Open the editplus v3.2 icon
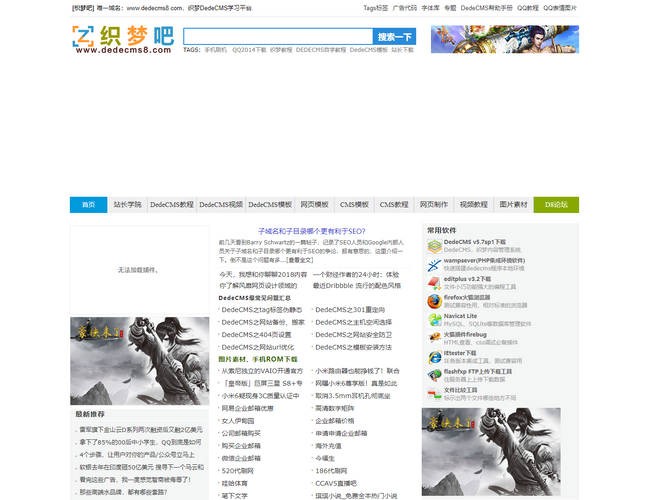The image size is (650, 500). (433, 282)
